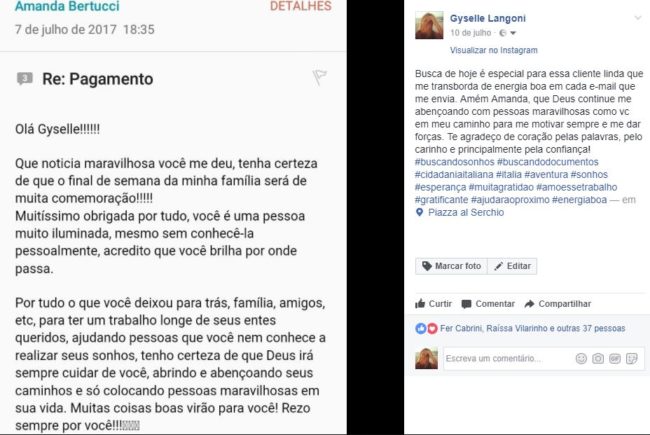Like the post with Curtir
The height and width of the screenshot is (435, 650).
click(433, 304)
